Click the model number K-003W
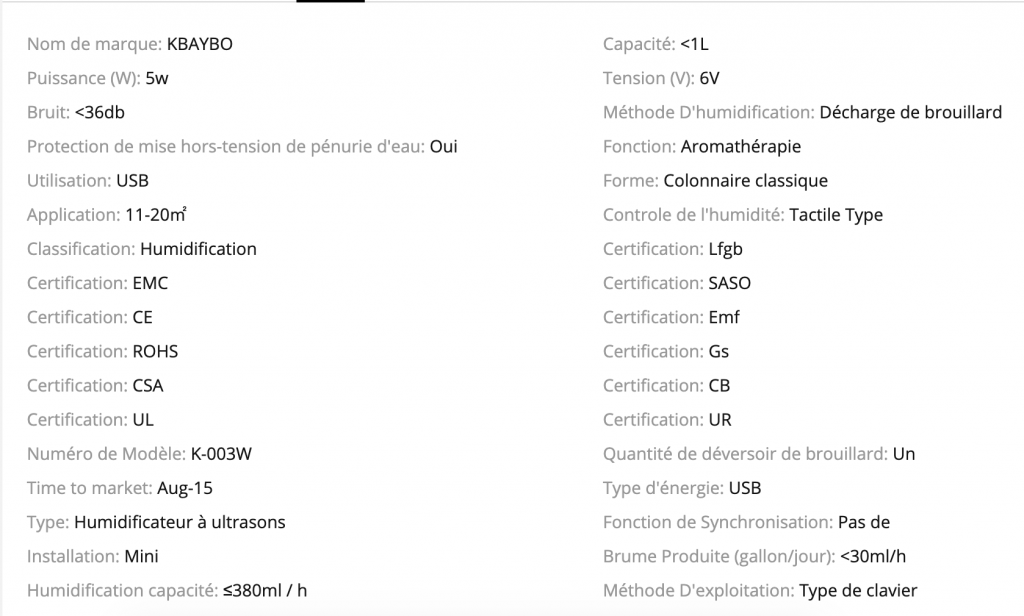Image resolution: width=1024 pixels, height=616 pixels. (221, 454)
